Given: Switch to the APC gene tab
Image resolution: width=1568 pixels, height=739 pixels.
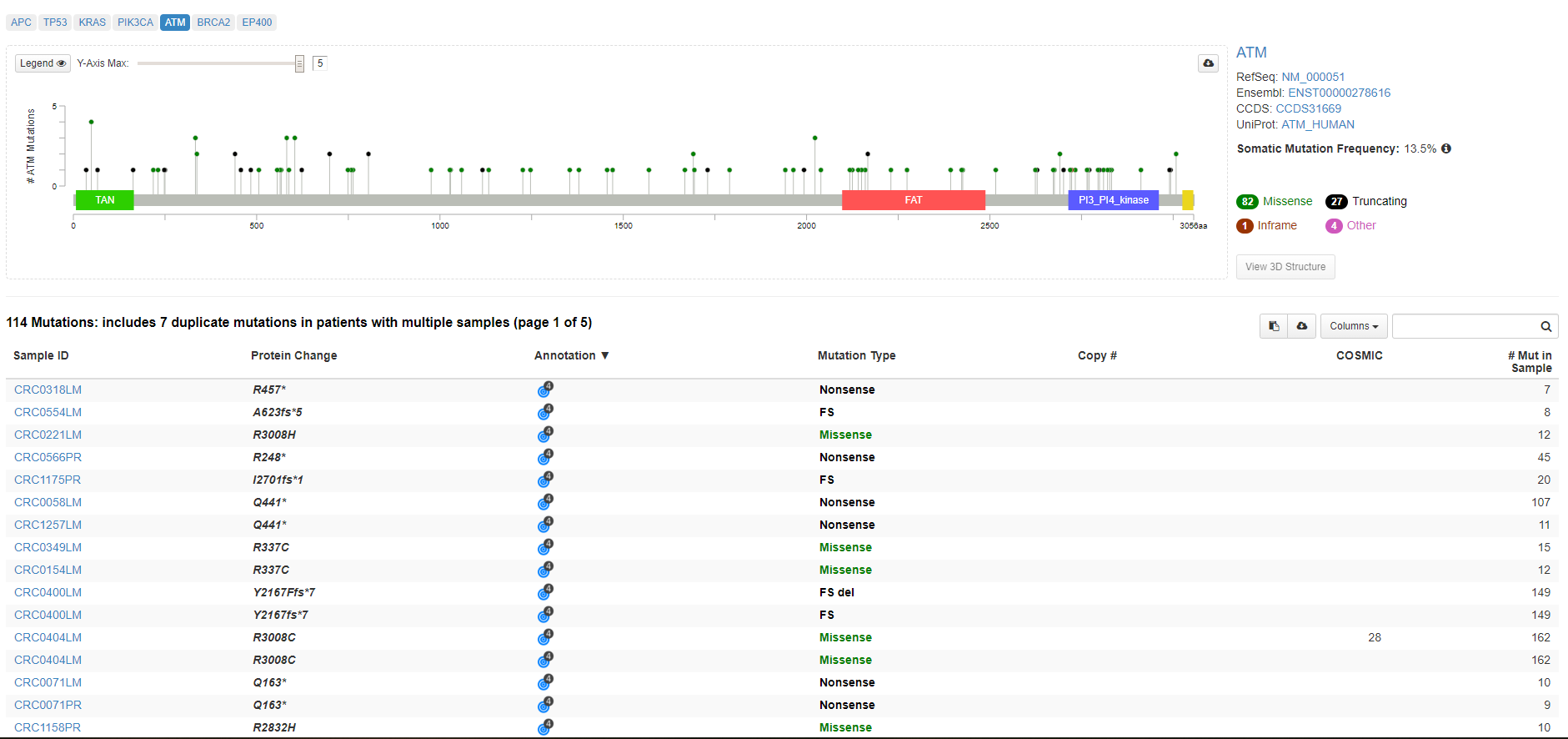Looking at the screenshot, I should click(x=21, y=23).
